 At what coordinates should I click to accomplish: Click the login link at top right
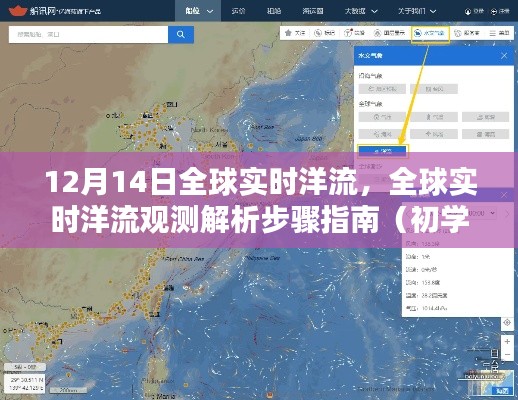pyautogui.click(x=474, y=11)
